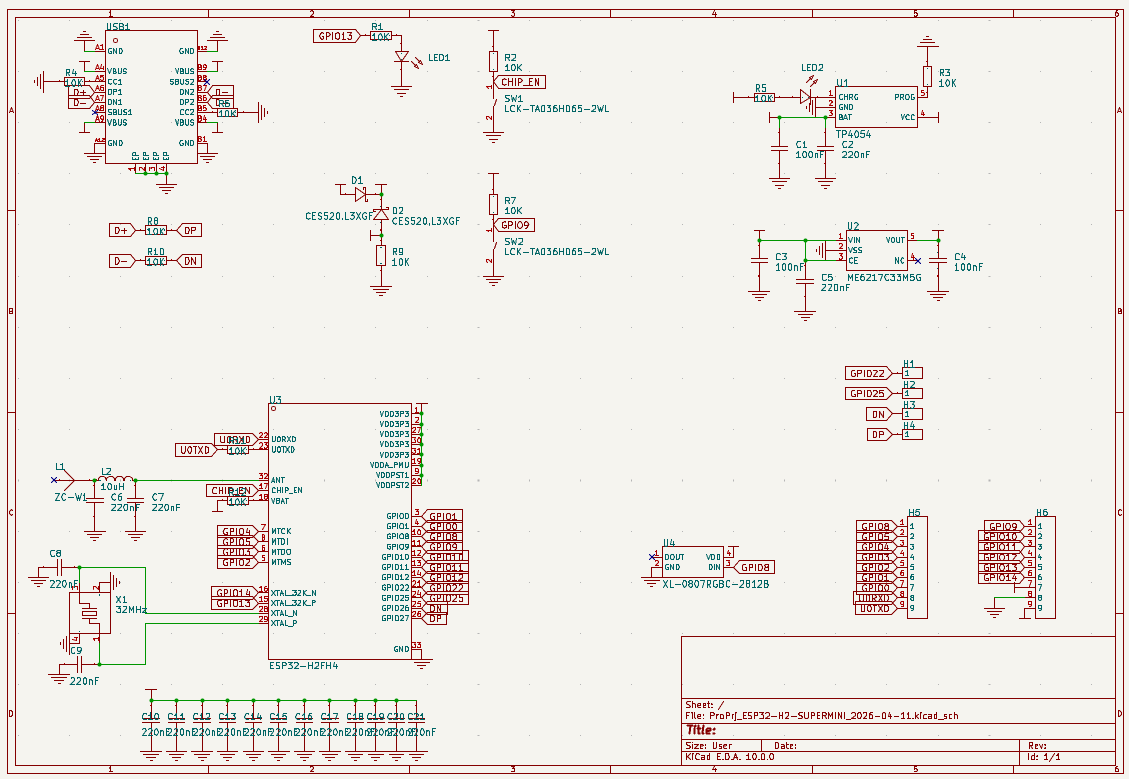
Task: Select the L1 antenna symbol
Action: click(66, 481)
